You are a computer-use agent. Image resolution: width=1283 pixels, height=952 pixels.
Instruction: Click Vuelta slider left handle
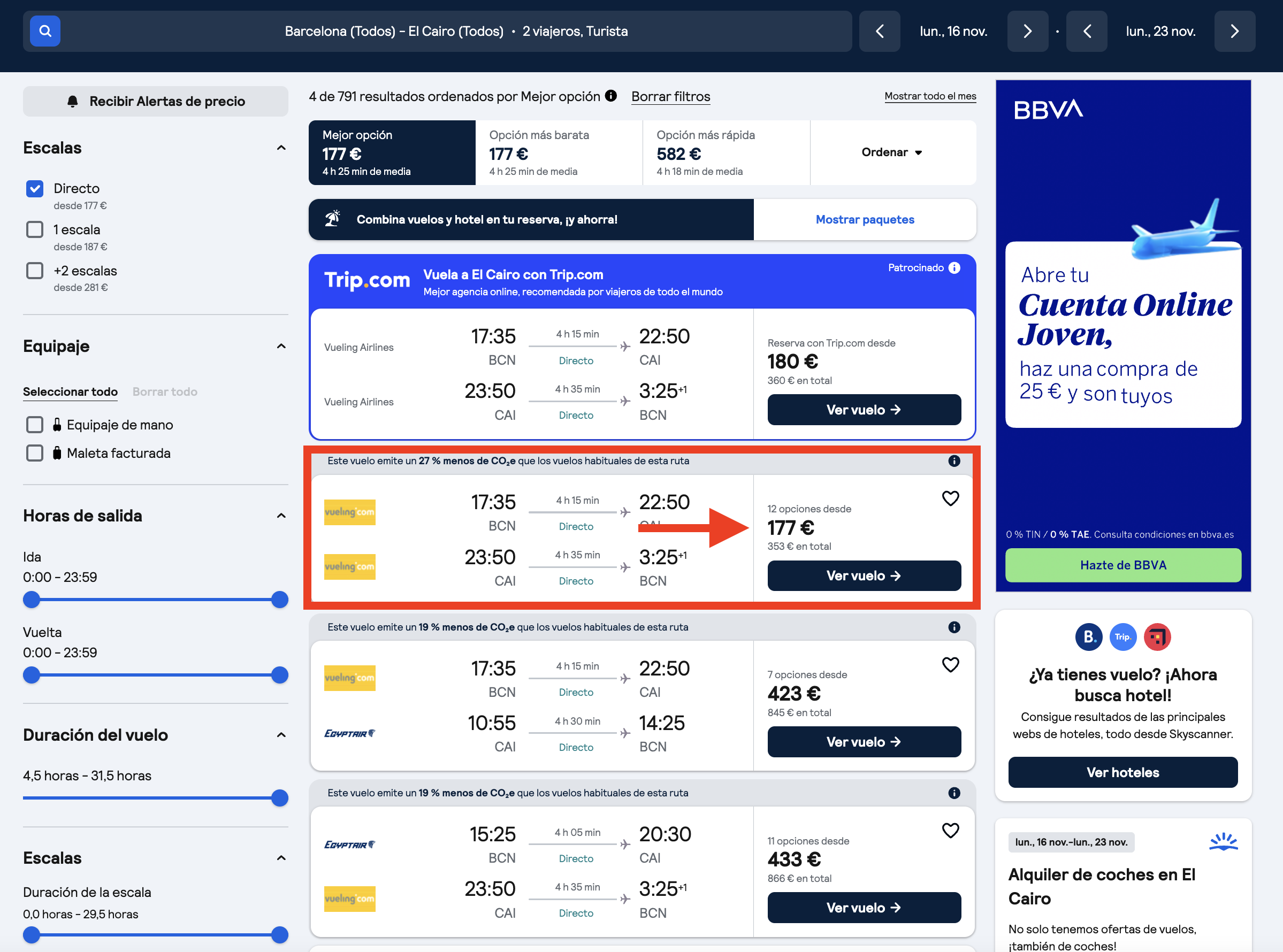pos(32,675)
